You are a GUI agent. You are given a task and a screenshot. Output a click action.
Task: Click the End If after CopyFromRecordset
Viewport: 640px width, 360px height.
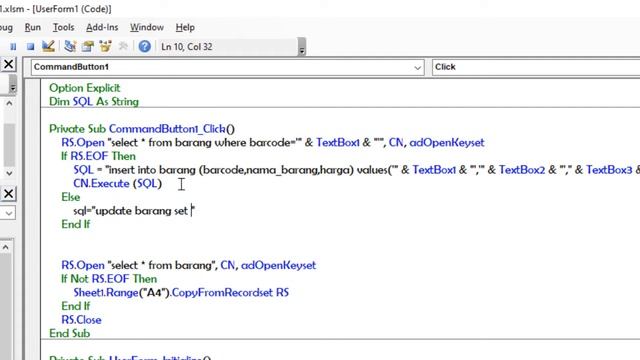(x=76, y=306)
